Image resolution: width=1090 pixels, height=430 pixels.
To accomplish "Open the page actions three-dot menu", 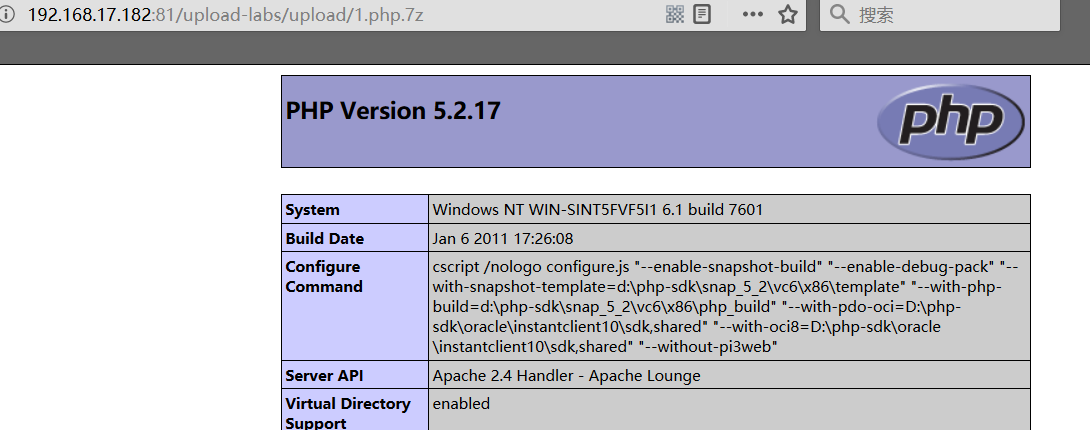I will click(752, 14).
